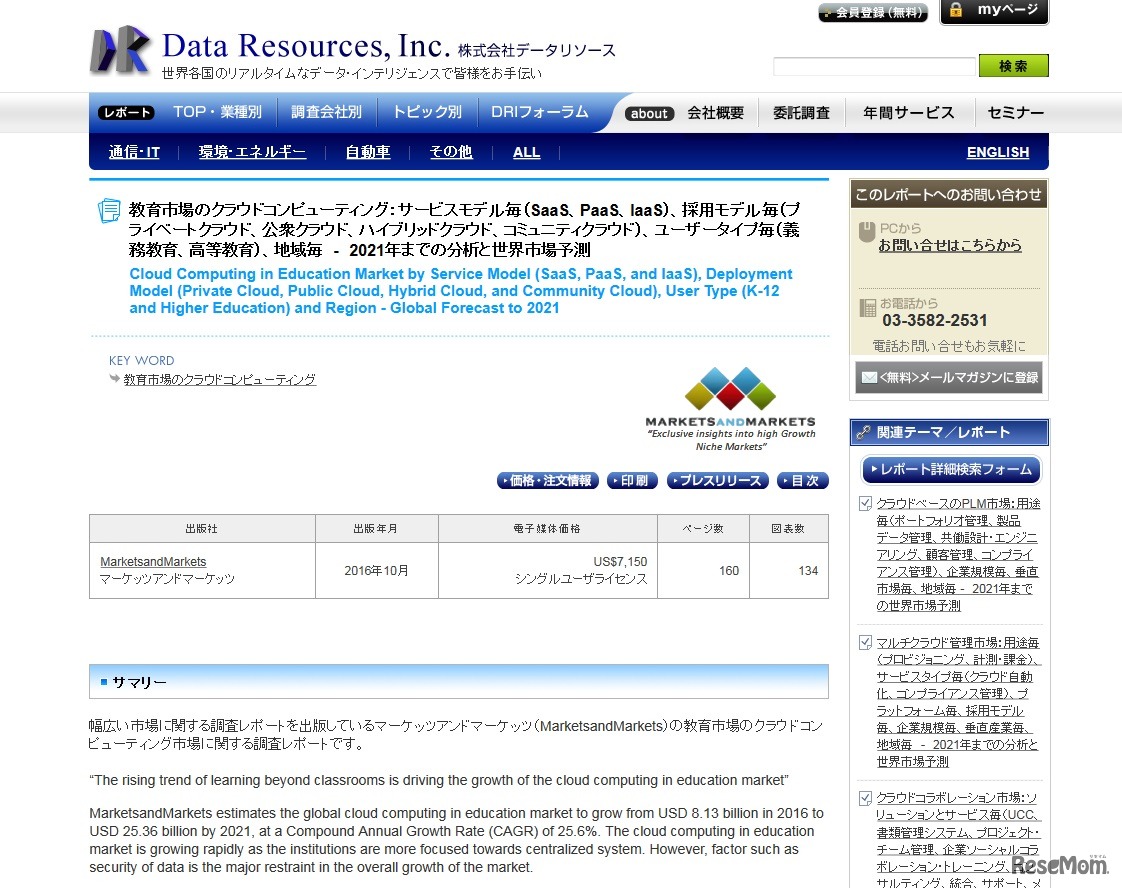Viewport: 1122px width, 888px height.
Task: Open the 会社概要 menu item
Action: [716, 113]
